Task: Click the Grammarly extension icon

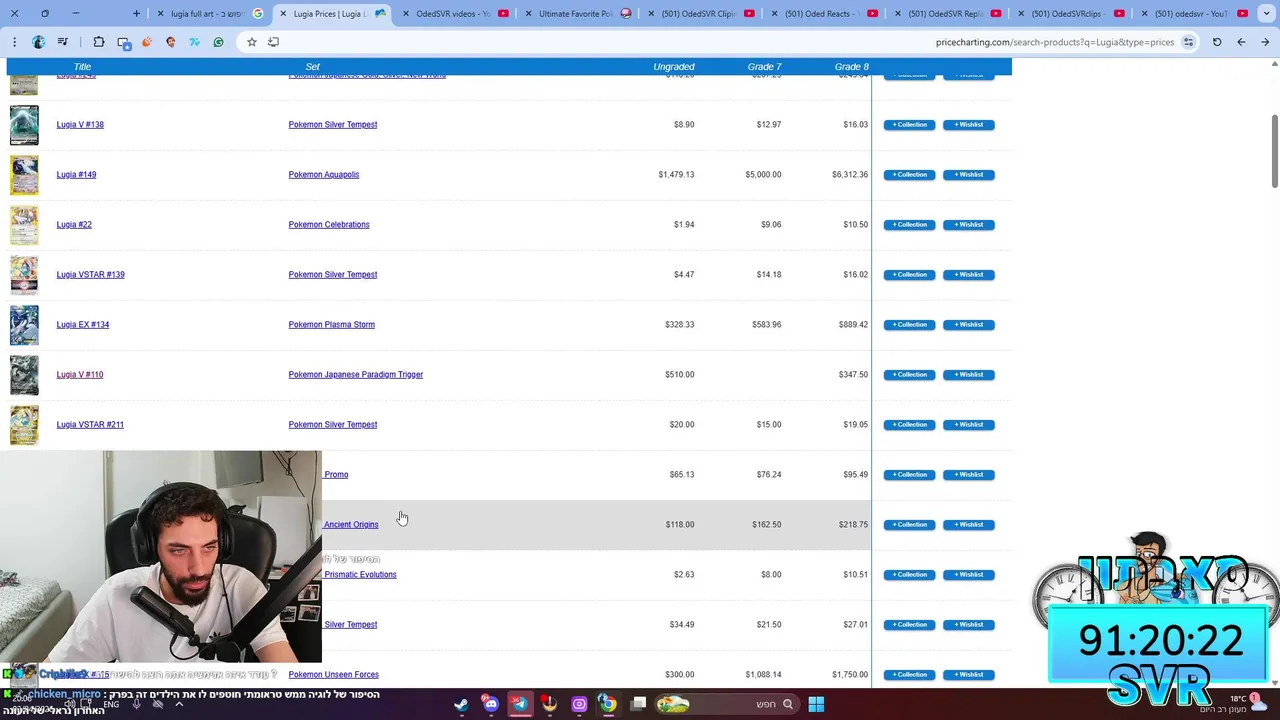Action: (218, 42)
